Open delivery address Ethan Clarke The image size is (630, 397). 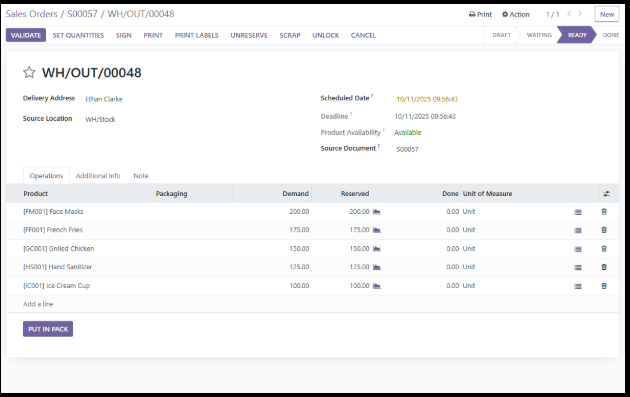[104, 99]
